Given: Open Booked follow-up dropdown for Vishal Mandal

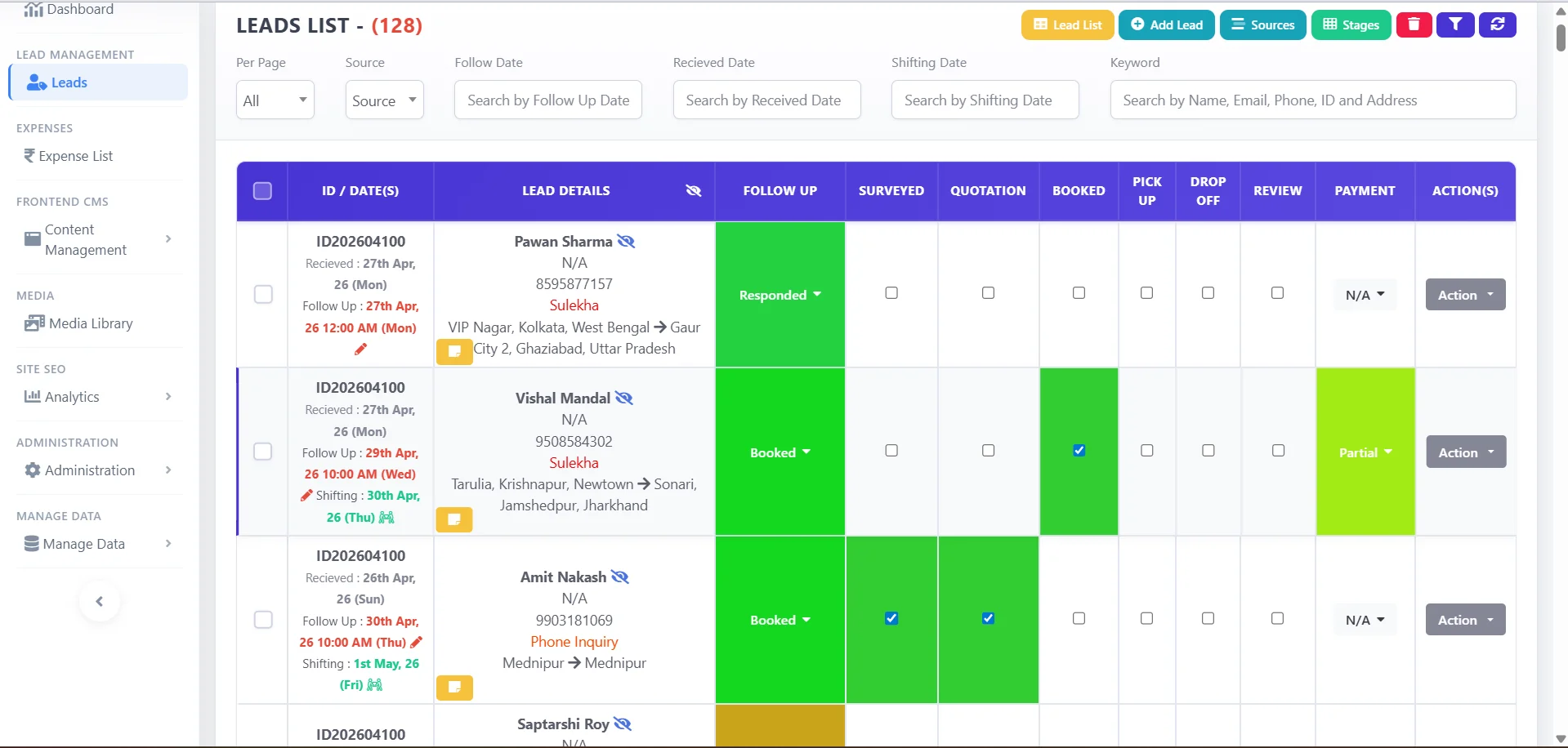Looking at the screenshot, I should tap(780, 452).
